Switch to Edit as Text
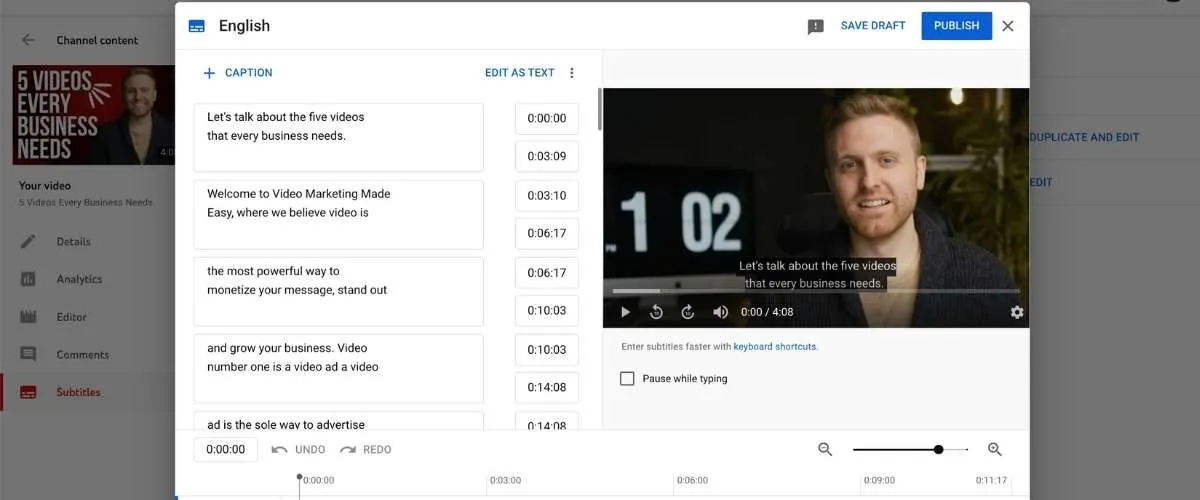The image size is (1200, 500). coord(519,73)
